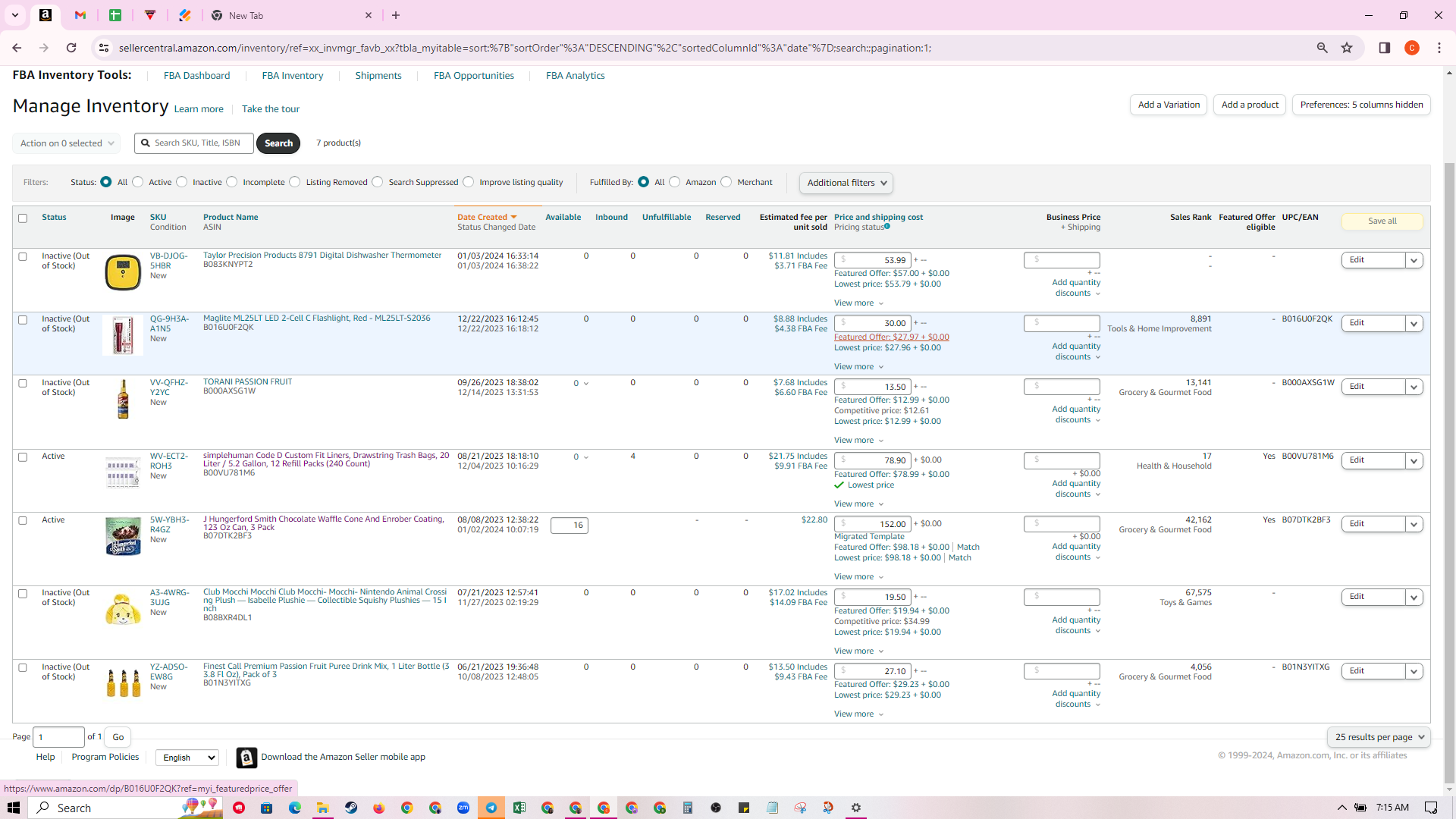Viewport: 1456px width, 819px height.
Task: Open File Explorer from the taskbar
Action: 323,808
